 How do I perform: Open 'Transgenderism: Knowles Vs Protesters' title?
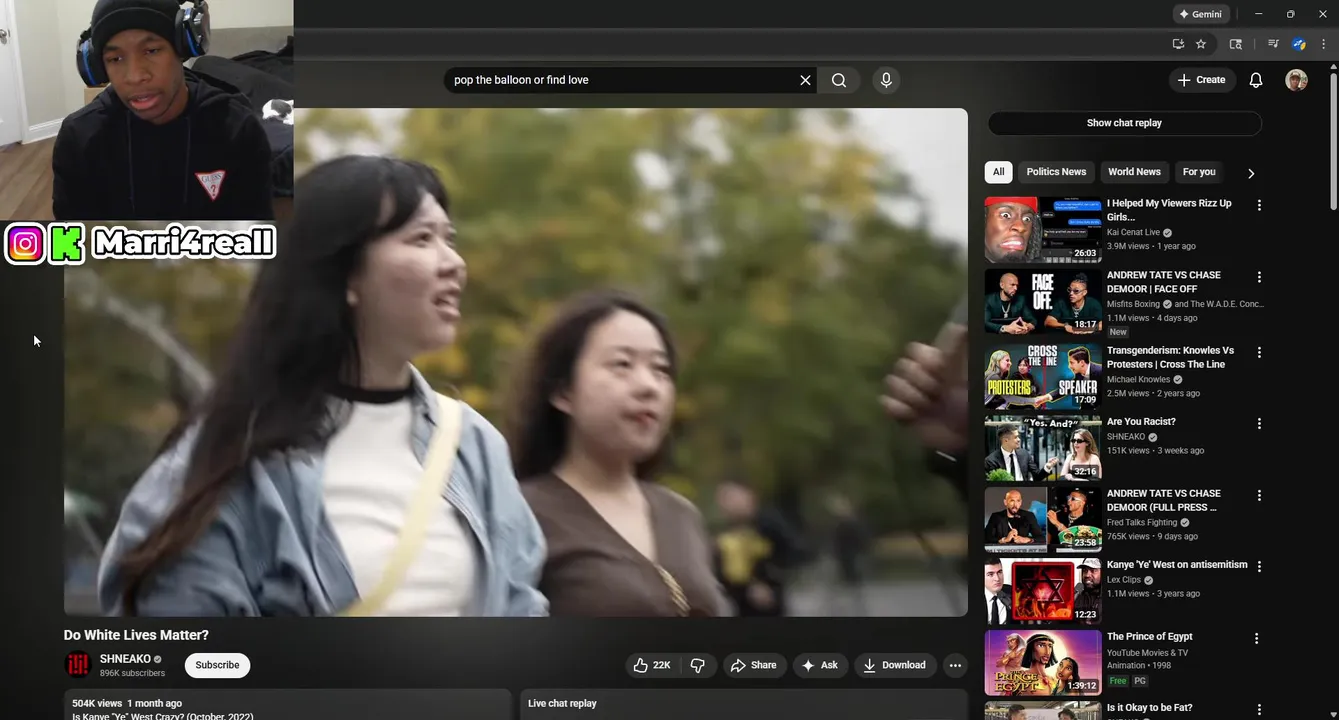pyautogui.click(x=1170, y=358)
